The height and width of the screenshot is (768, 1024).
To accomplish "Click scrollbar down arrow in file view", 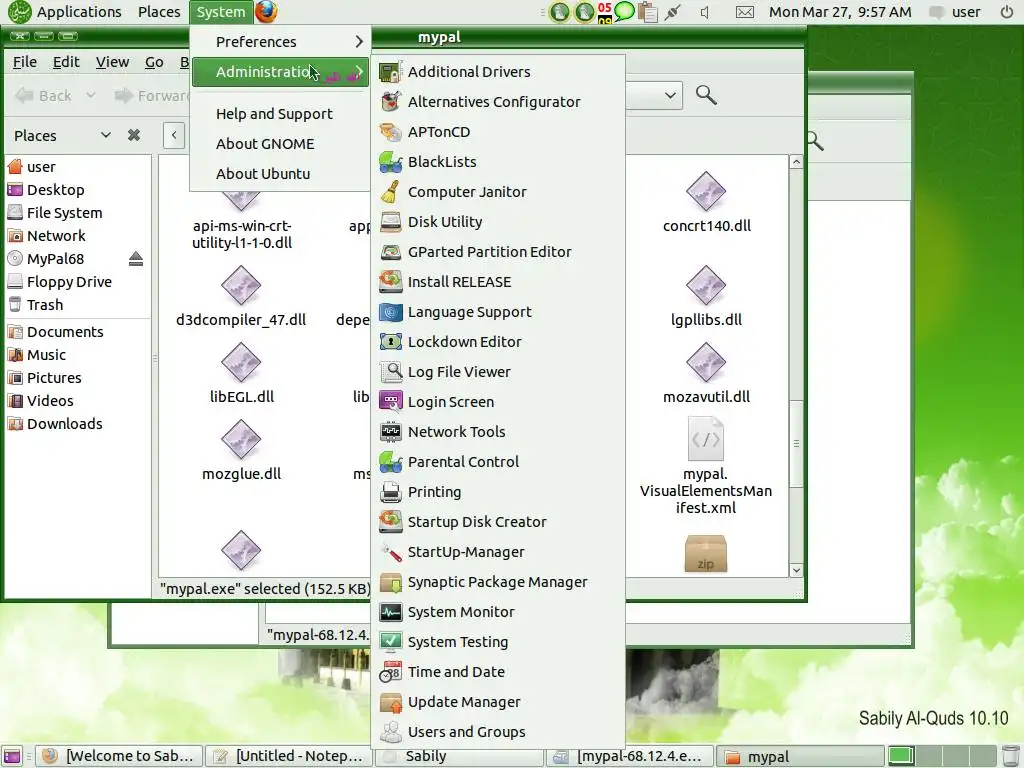I will [796, 570].
